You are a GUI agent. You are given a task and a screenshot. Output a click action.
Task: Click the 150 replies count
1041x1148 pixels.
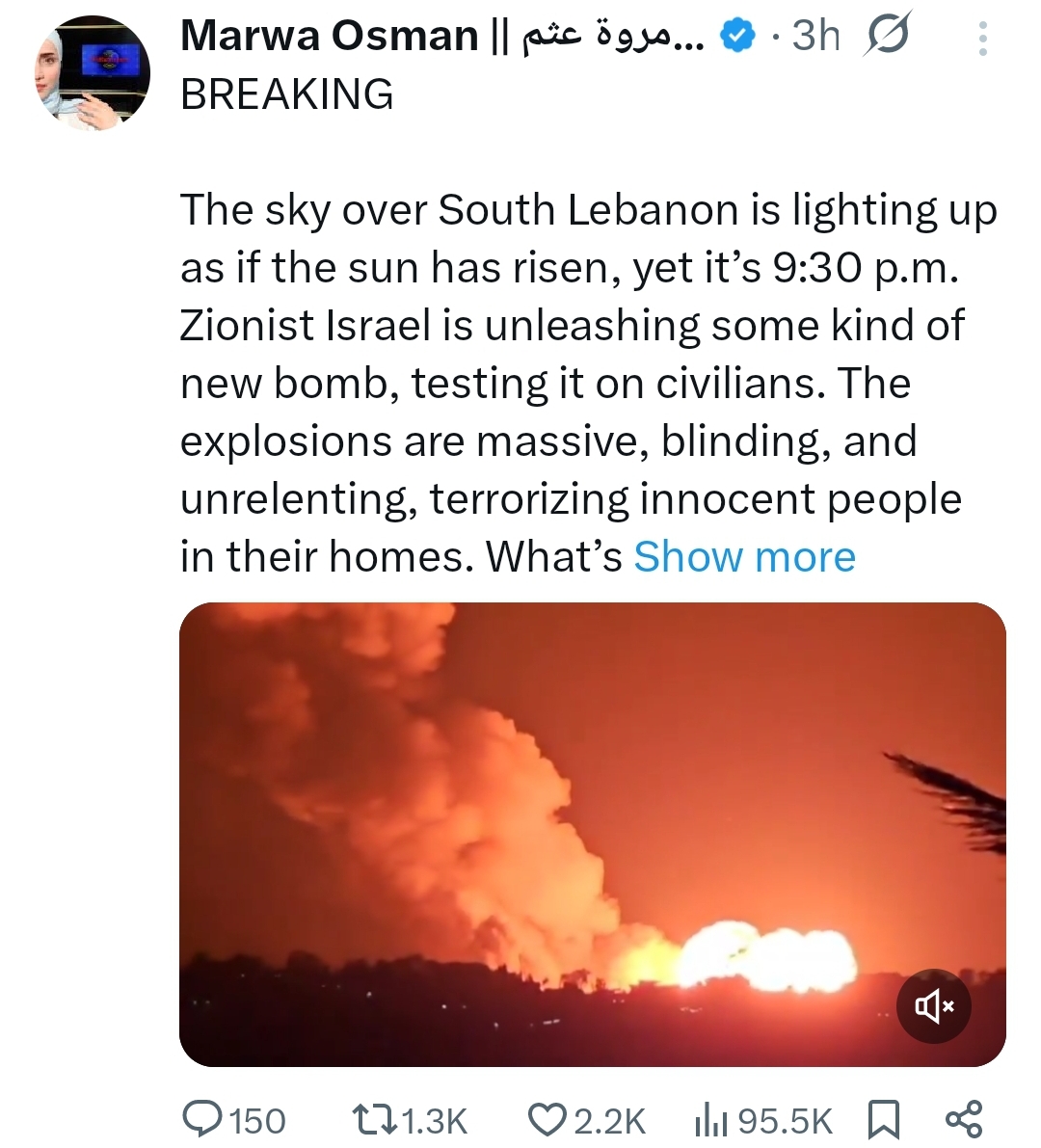click(257, 1121)
